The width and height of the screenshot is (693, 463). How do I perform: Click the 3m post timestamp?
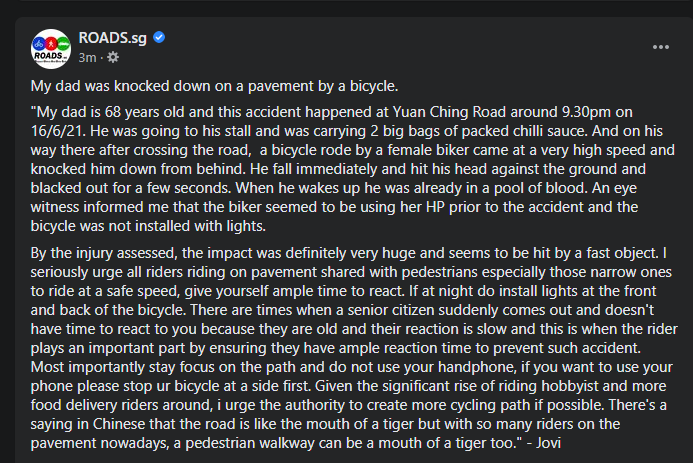[87, 57]
